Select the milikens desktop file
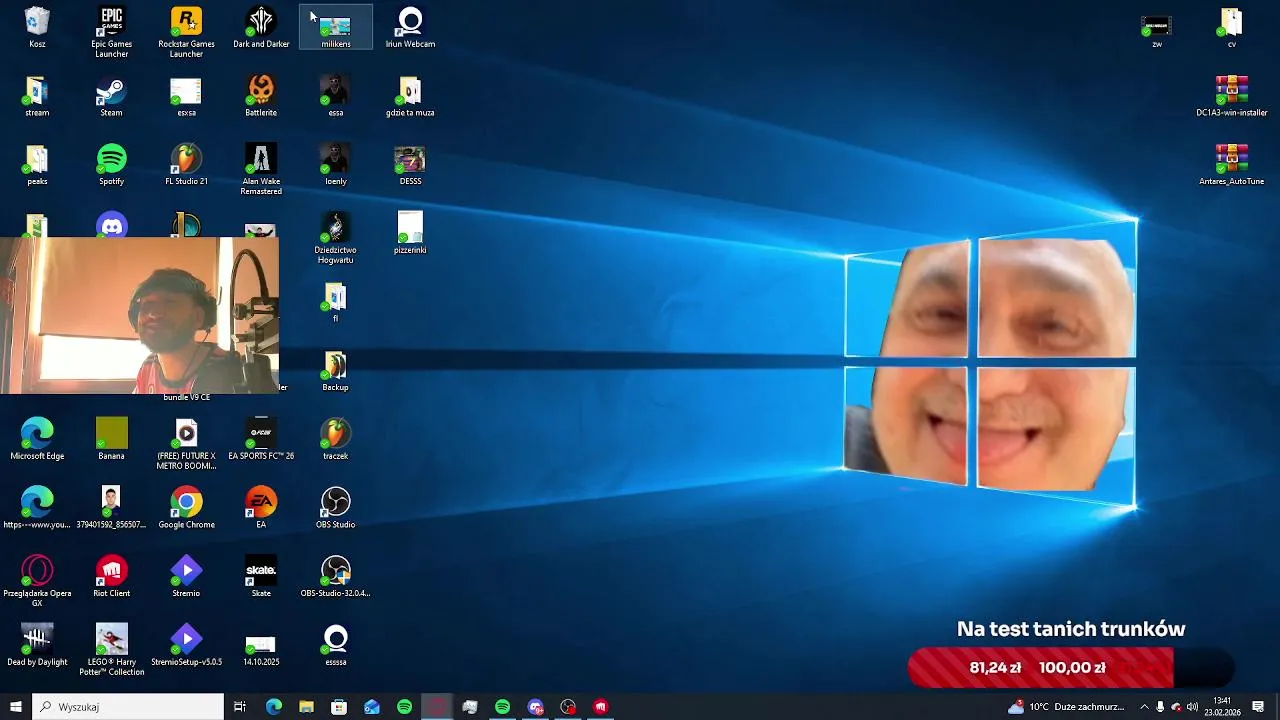1280x720 pixels. click(x=335, y=28)
